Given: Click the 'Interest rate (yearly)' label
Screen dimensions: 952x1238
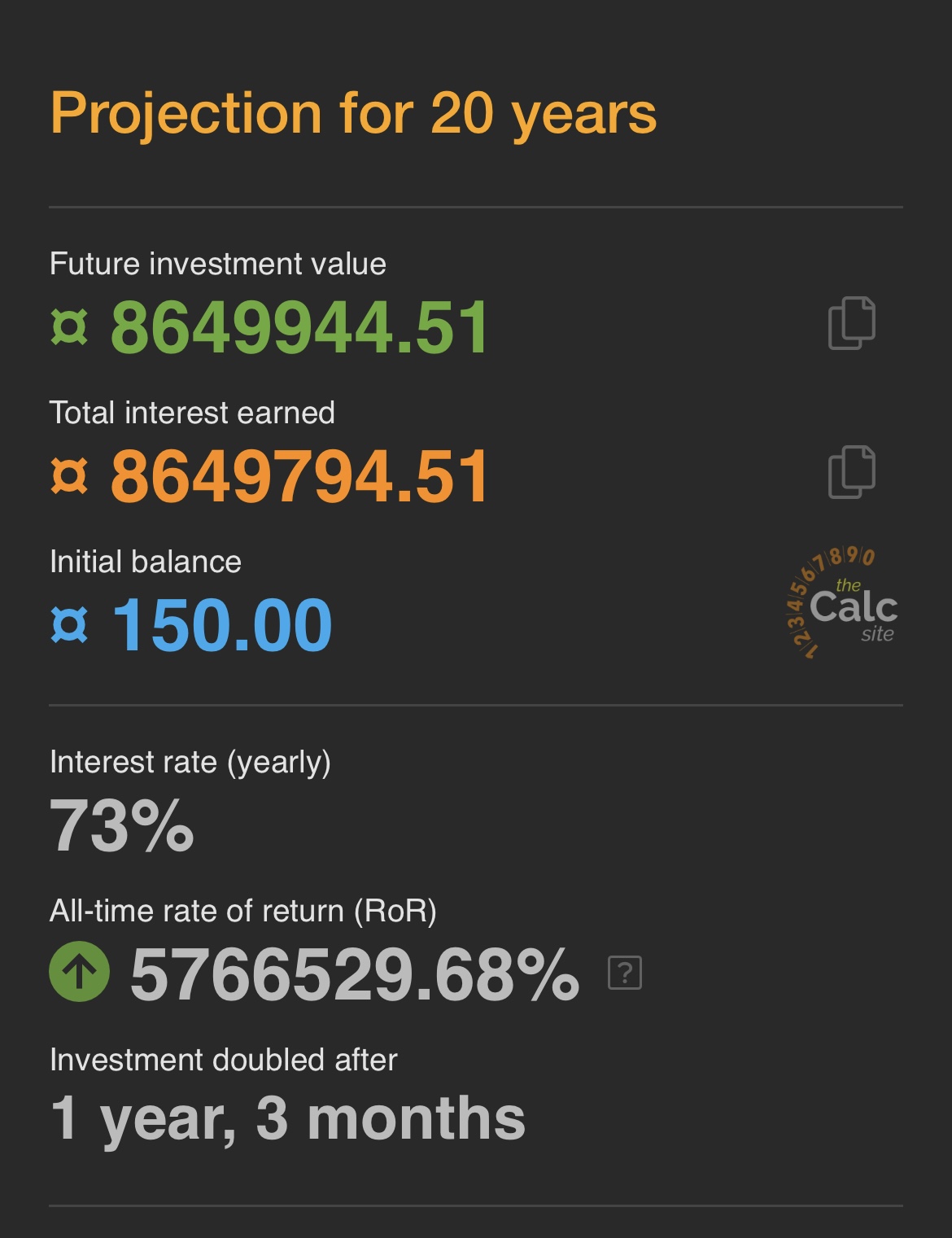Looking at the screenshot, I should [190, 762].
